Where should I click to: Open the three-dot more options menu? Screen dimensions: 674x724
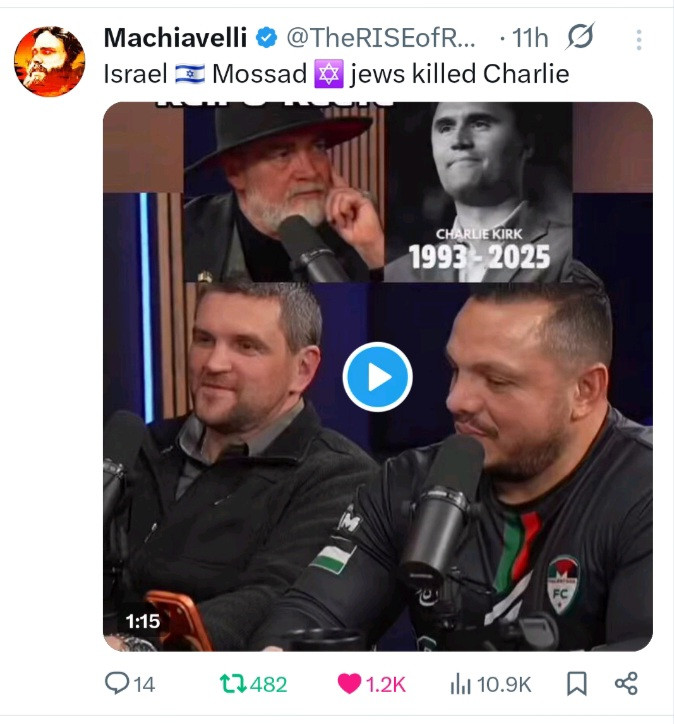(639, 40)
